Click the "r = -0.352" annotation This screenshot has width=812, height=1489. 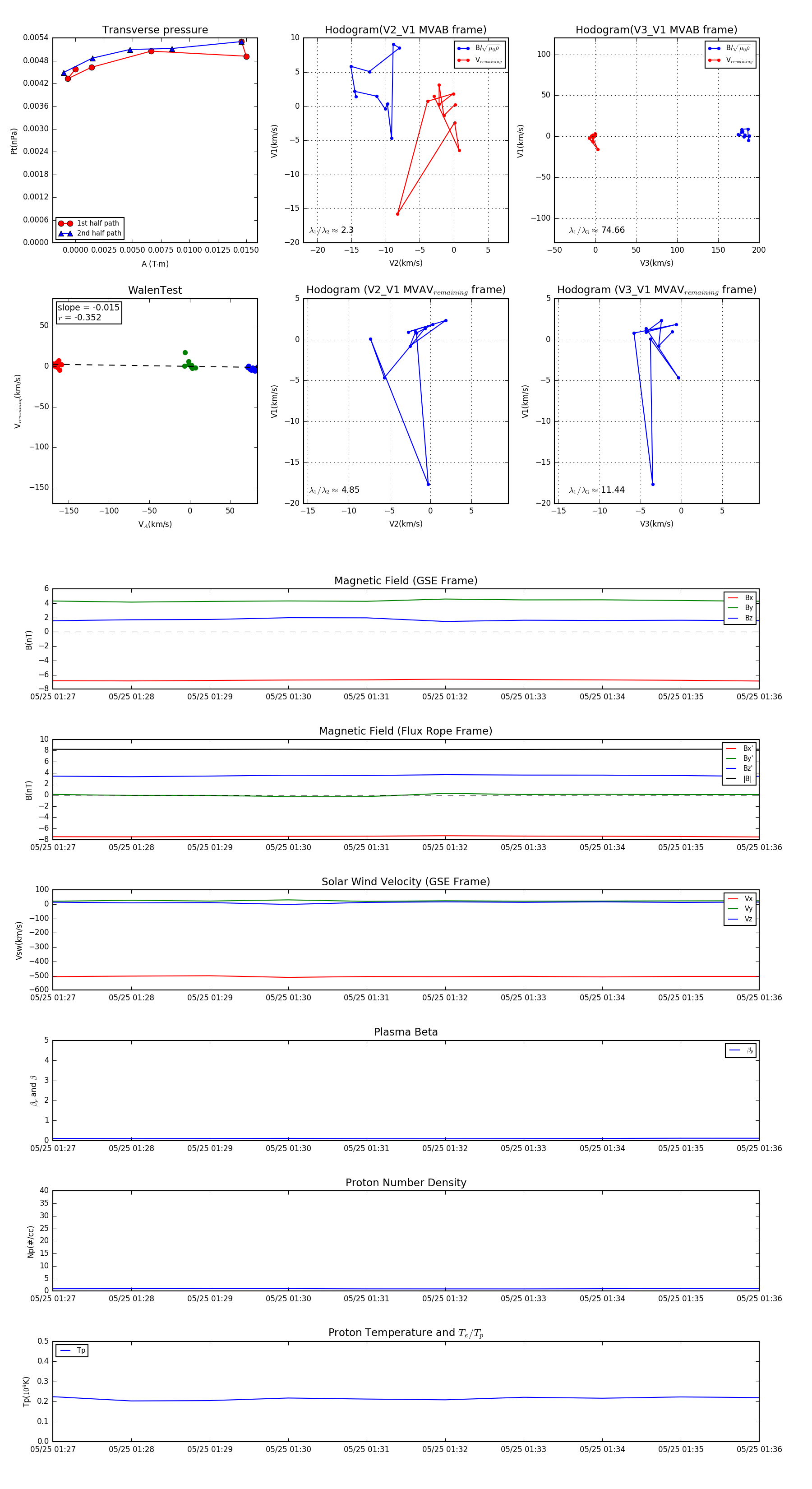coord(79,317)
